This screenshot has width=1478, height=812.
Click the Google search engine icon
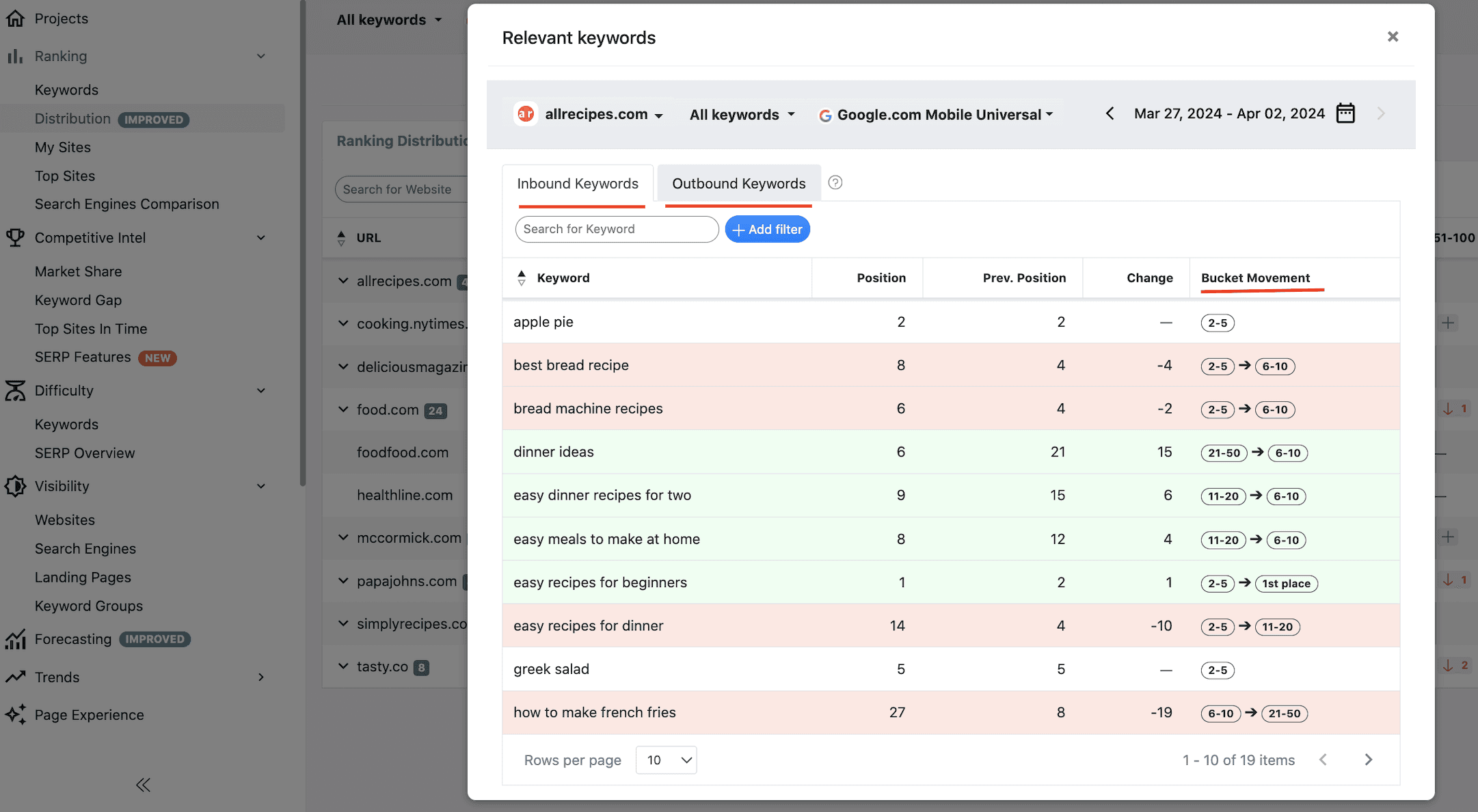(825, 116)
